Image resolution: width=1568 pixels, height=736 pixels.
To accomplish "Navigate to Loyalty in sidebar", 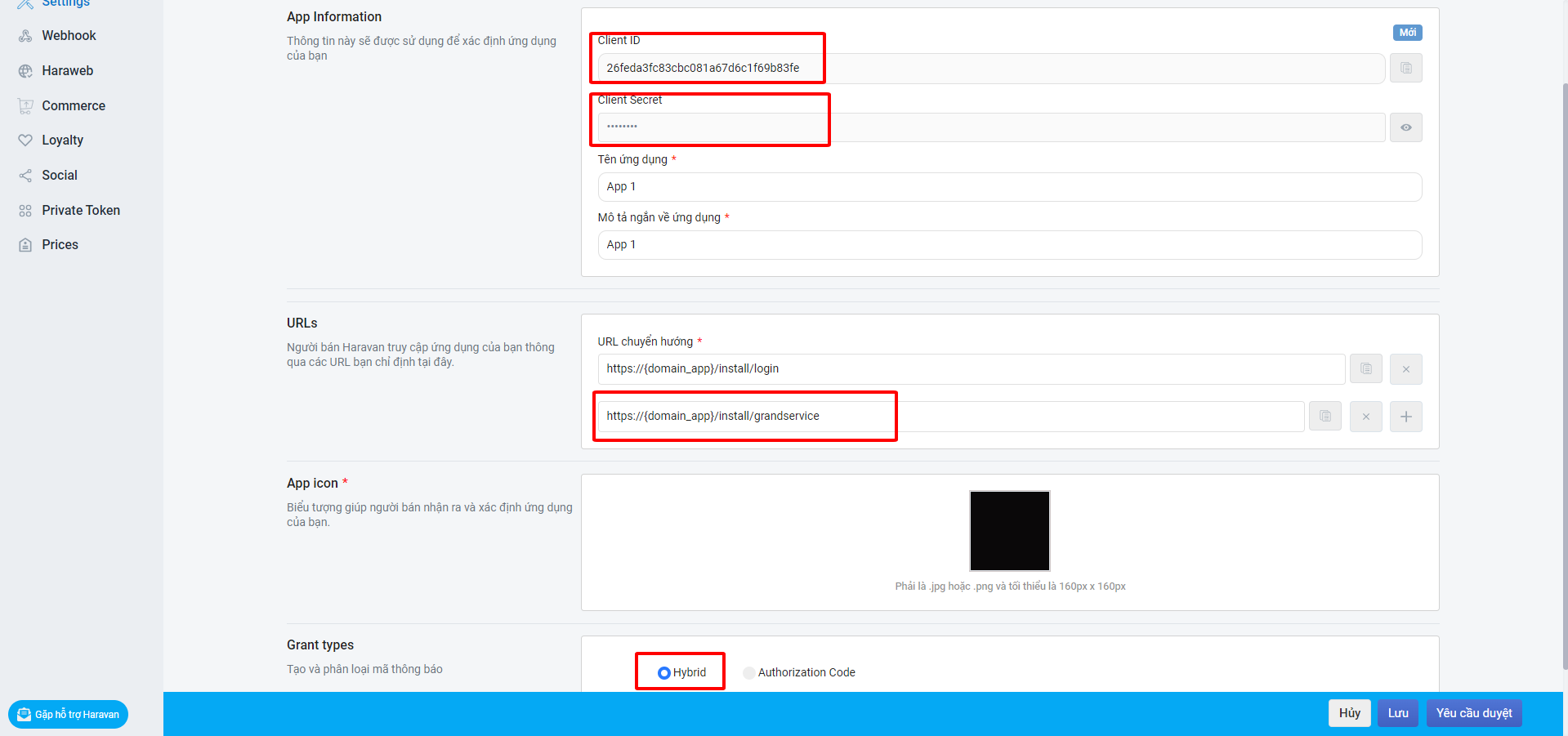I will pyautogui.click(x=62, y=141).
